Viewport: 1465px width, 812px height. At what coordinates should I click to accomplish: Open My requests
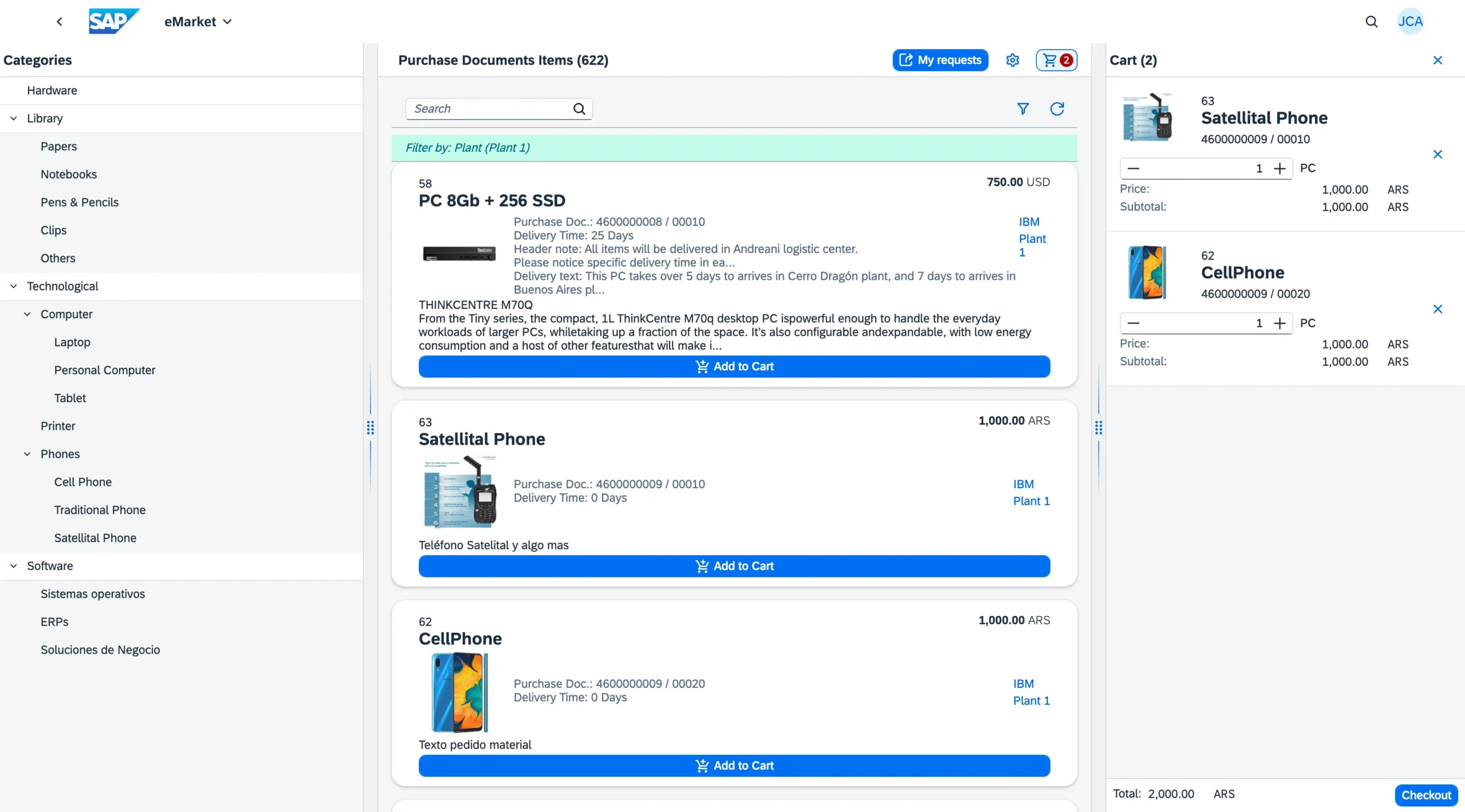pyautogui.click(x=939, y=60)
